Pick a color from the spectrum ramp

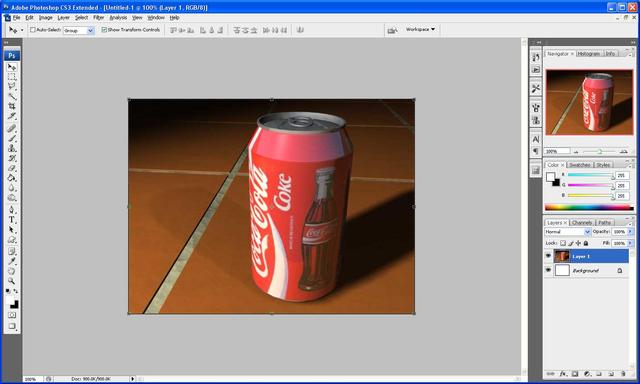[x=589, y=208]
